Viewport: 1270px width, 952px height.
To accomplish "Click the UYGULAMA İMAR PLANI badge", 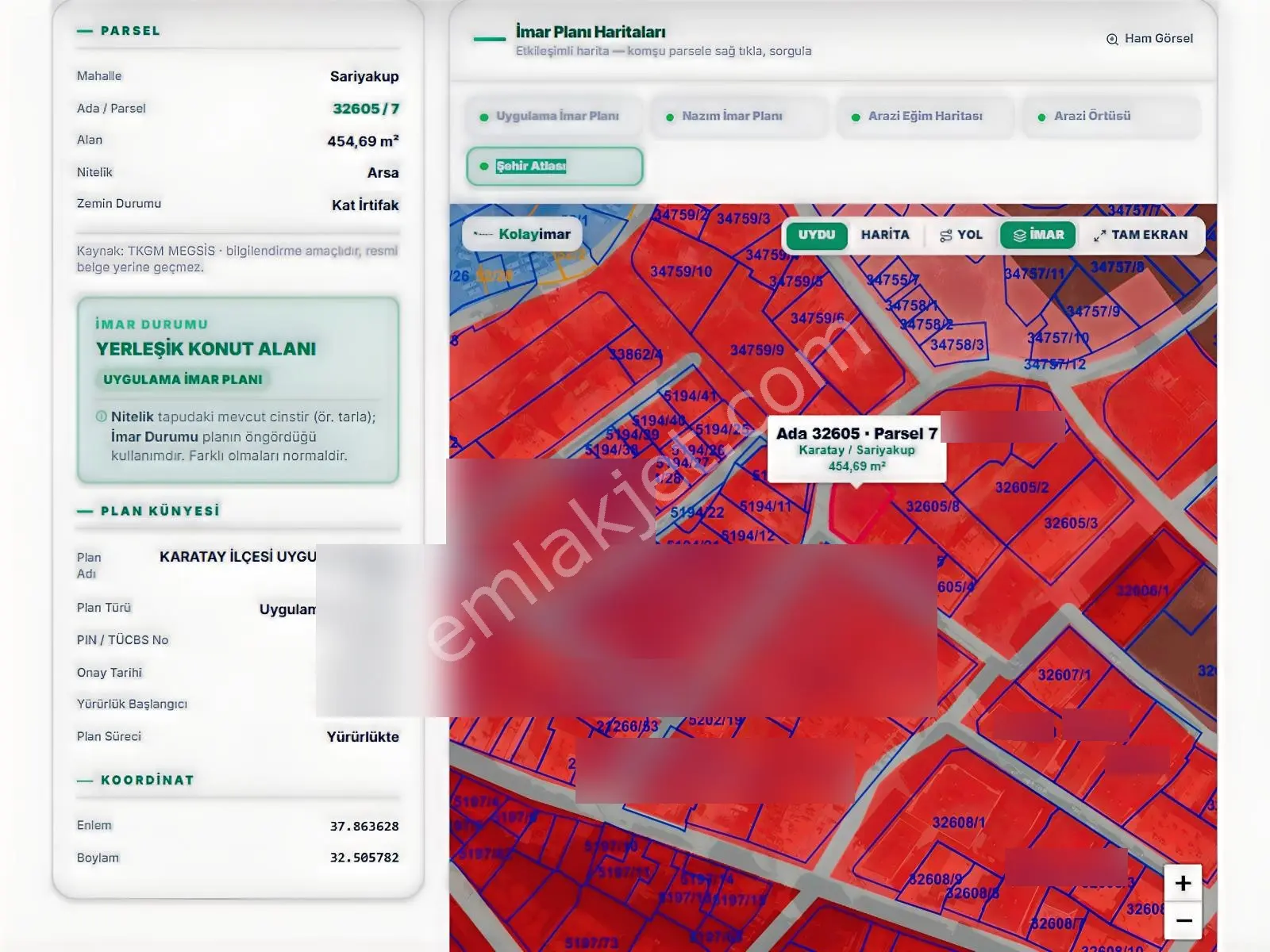I will coord(183,380).
